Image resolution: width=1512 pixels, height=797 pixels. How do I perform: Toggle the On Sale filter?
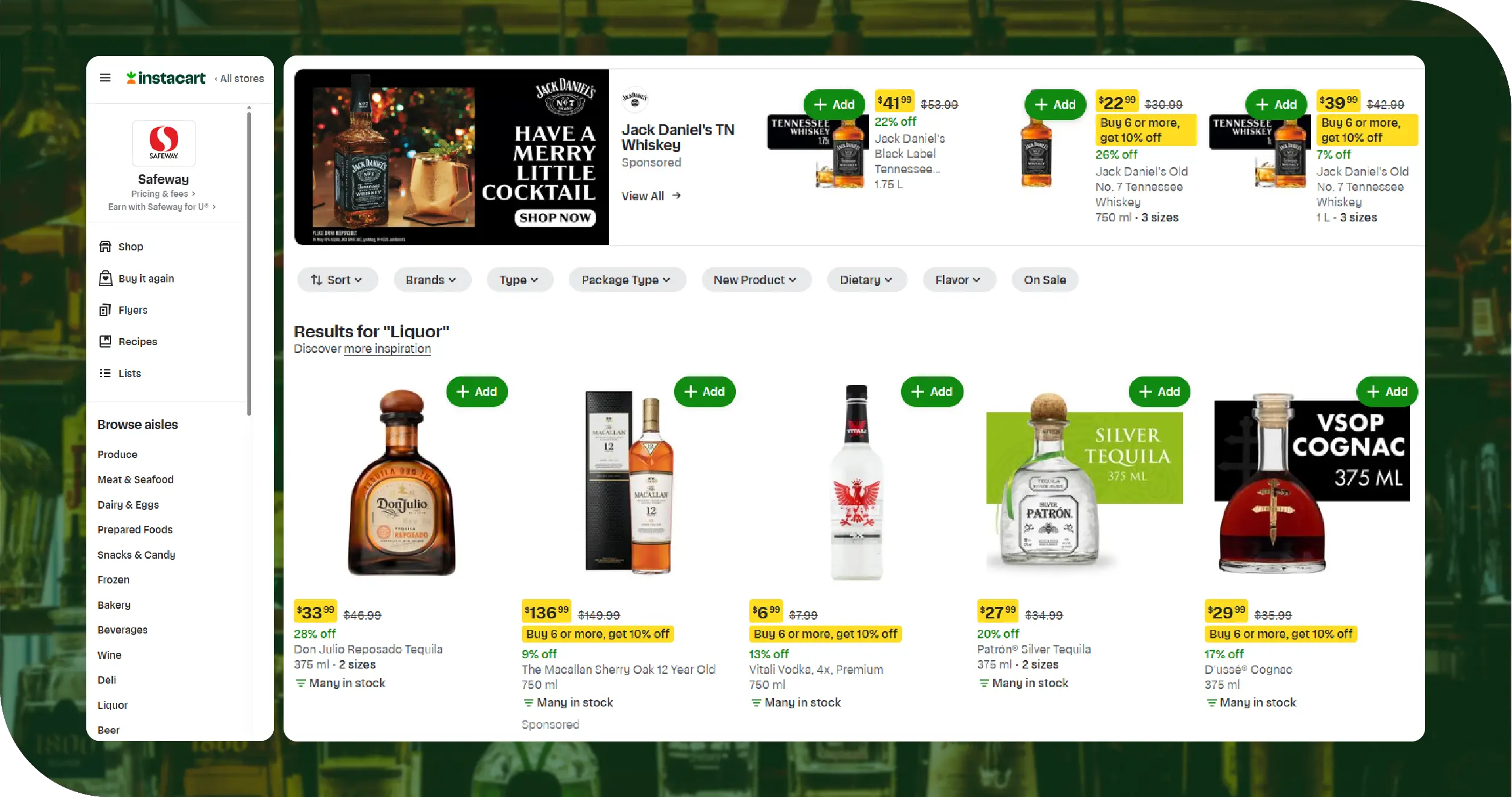coord(1044,280)
